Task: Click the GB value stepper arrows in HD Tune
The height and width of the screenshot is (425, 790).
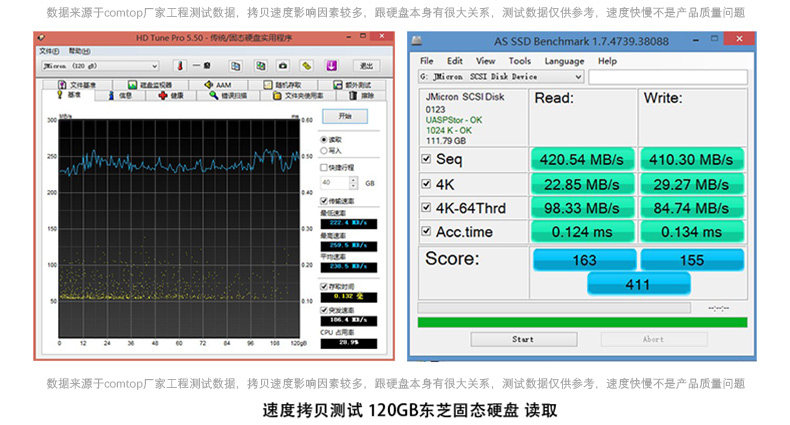Action: coord(353,183)
